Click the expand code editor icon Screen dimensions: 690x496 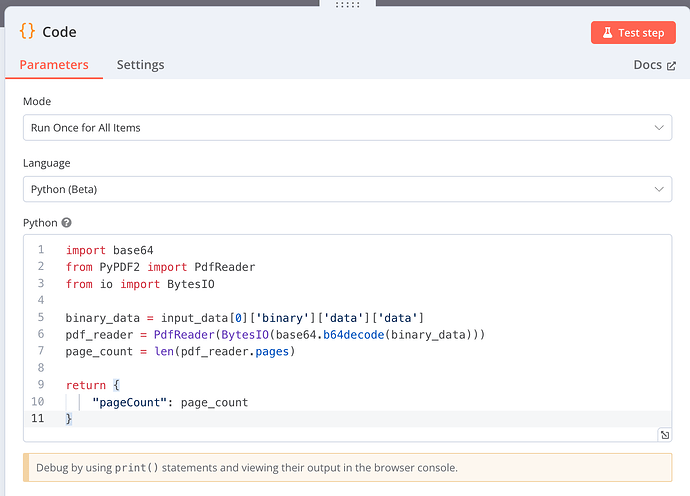[x=664, y=435]
